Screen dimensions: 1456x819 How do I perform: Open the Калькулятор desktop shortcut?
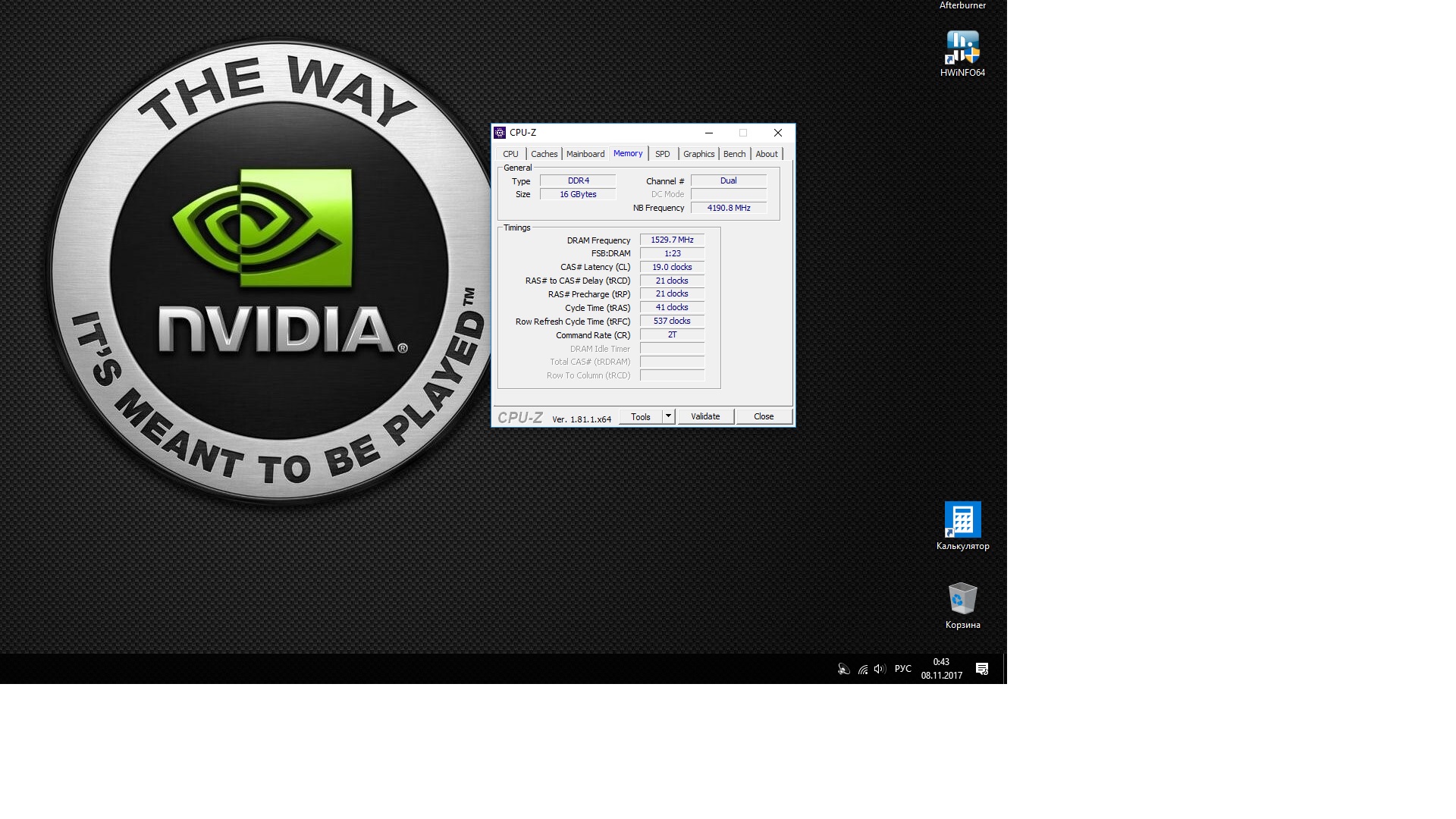point(962,520)
